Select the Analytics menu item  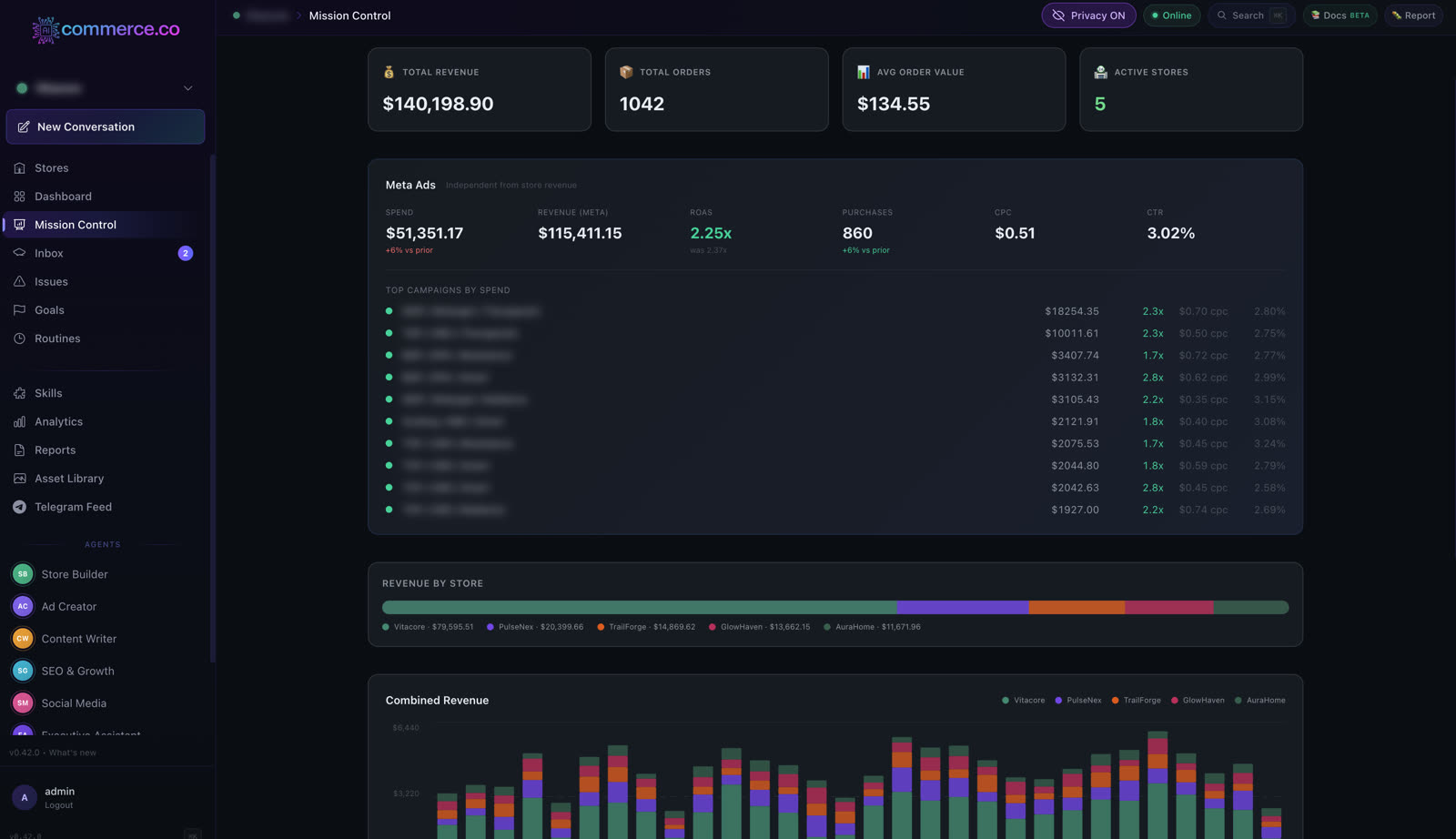105,421
